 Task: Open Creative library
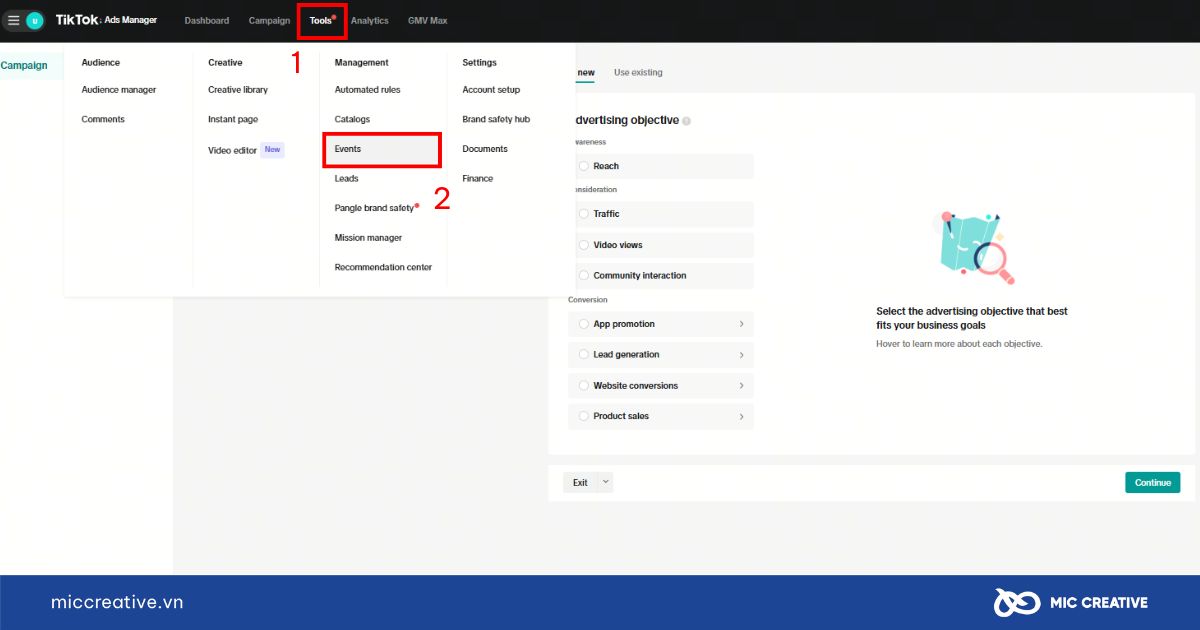pos(238,90)
